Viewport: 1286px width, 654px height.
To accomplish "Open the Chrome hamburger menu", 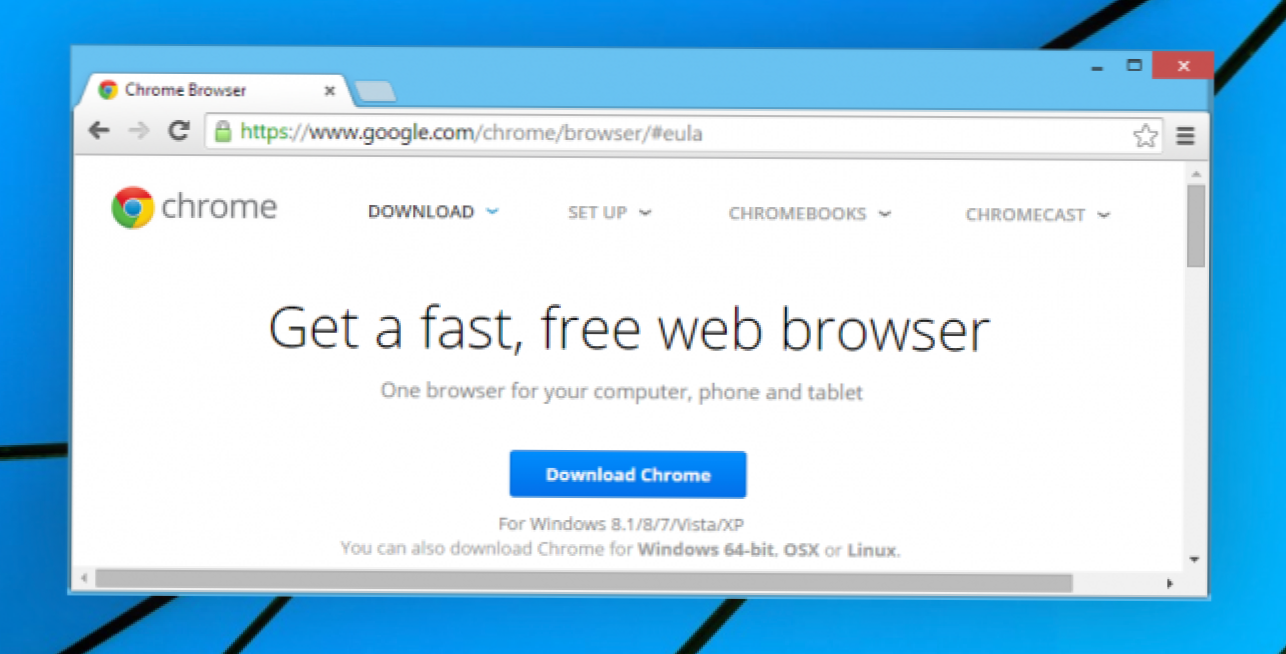I will pyautogui.click(x=1185, y=136).
